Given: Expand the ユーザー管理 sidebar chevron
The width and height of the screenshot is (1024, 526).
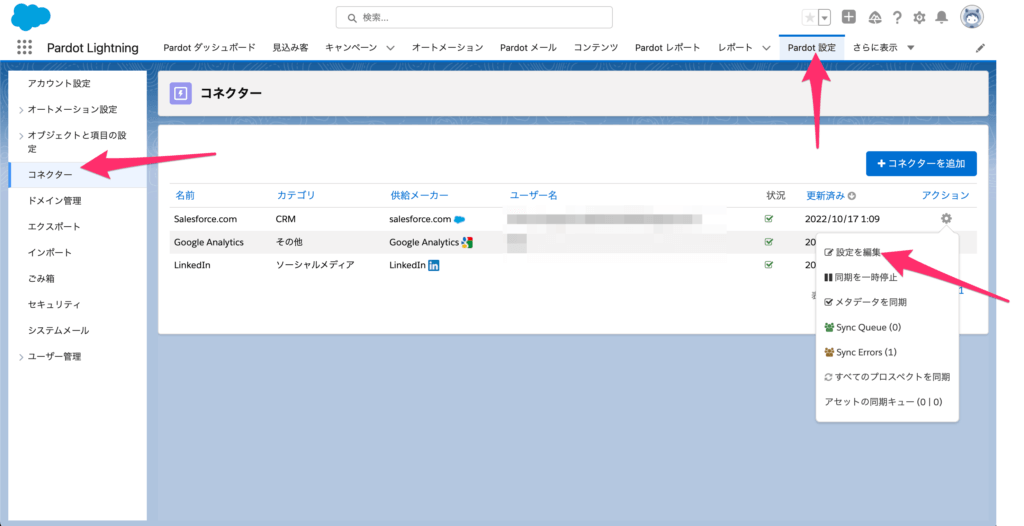Looking at the screenshot, I should [21, 357].
